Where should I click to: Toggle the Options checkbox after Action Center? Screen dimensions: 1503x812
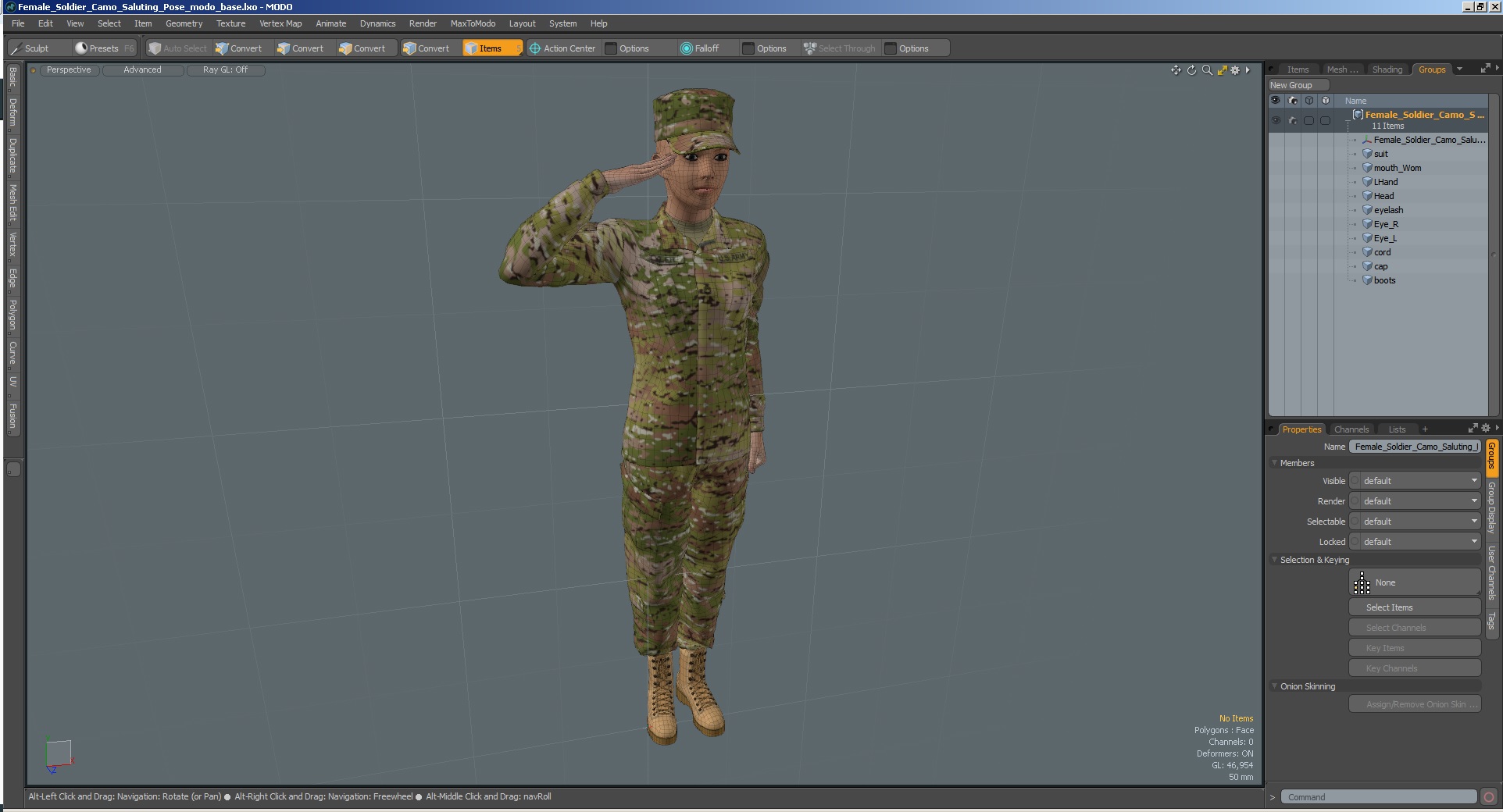(x=612, y=48)
